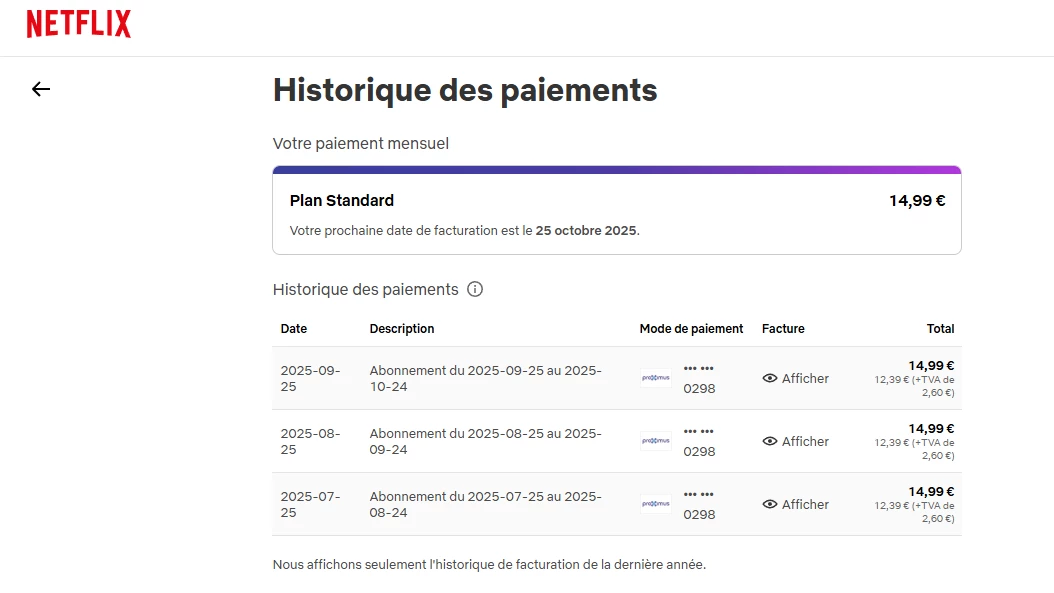The image size is (1054, 593).
Task: Click the info icon beside Historique des paiements
Action: (475, 290)
